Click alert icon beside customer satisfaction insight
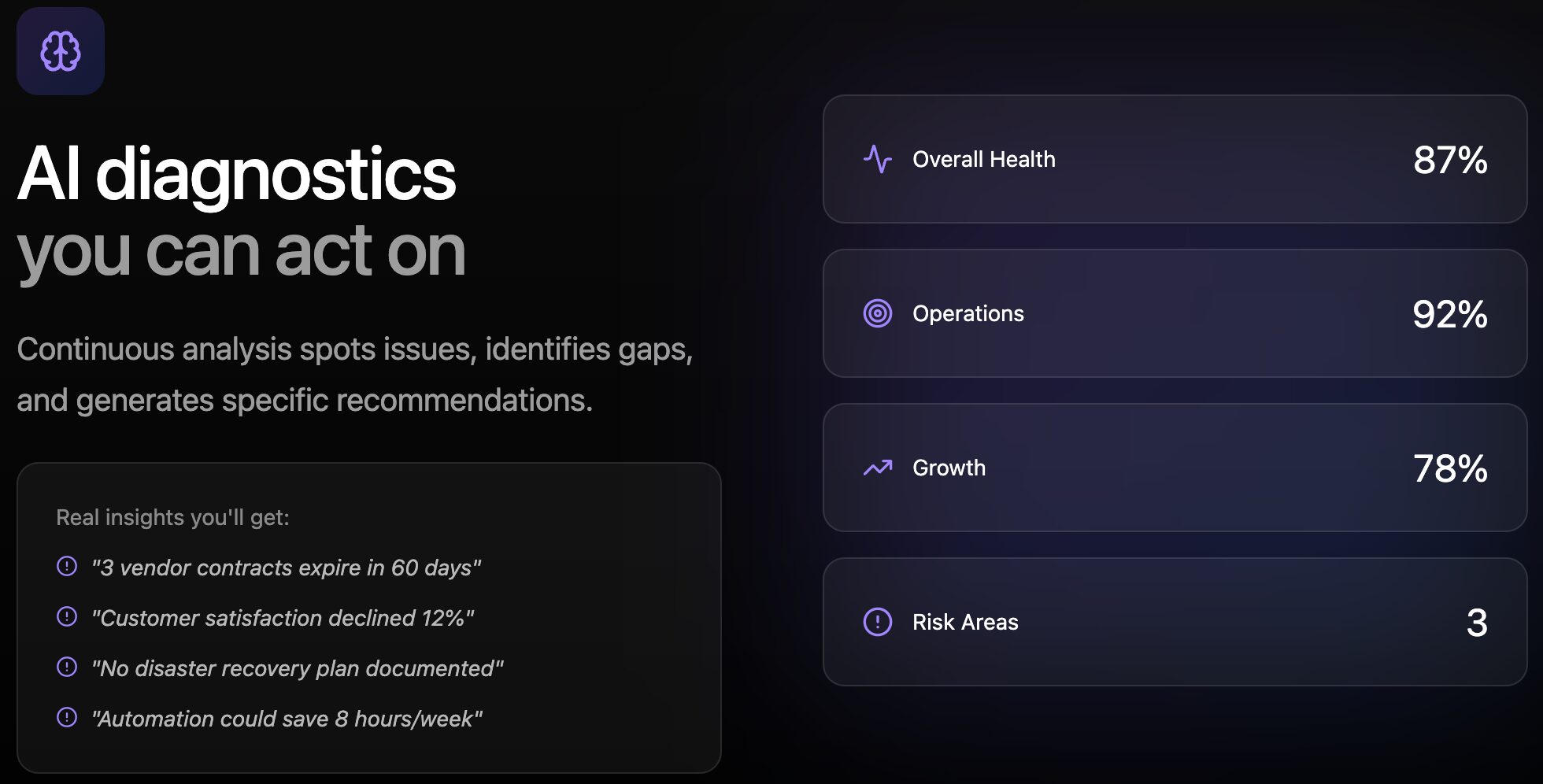 (67, 616)
